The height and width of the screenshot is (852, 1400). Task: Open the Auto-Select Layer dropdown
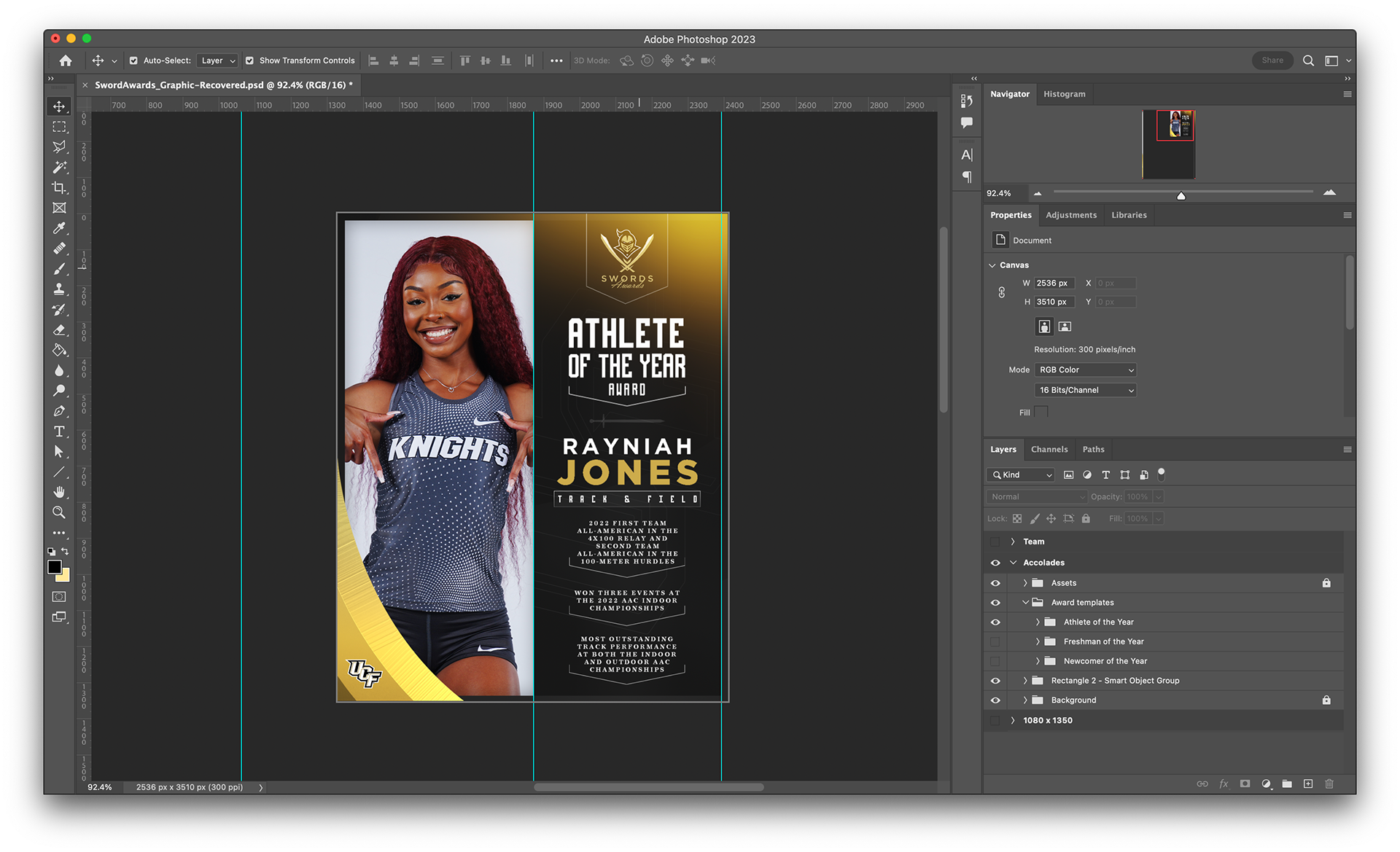[217, 60]
